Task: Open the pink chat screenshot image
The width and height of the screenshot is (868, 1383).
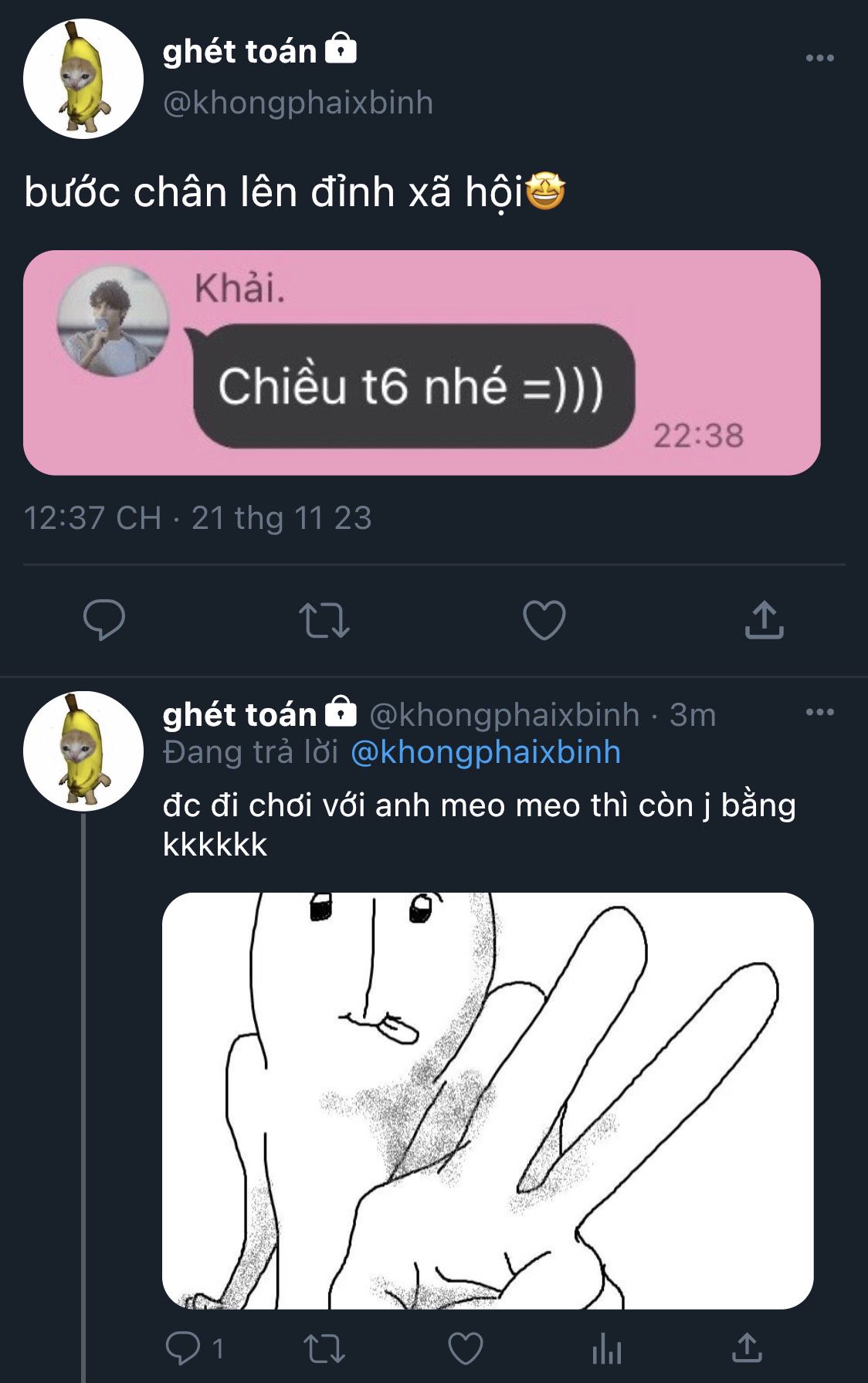Action: pos(422,362)
